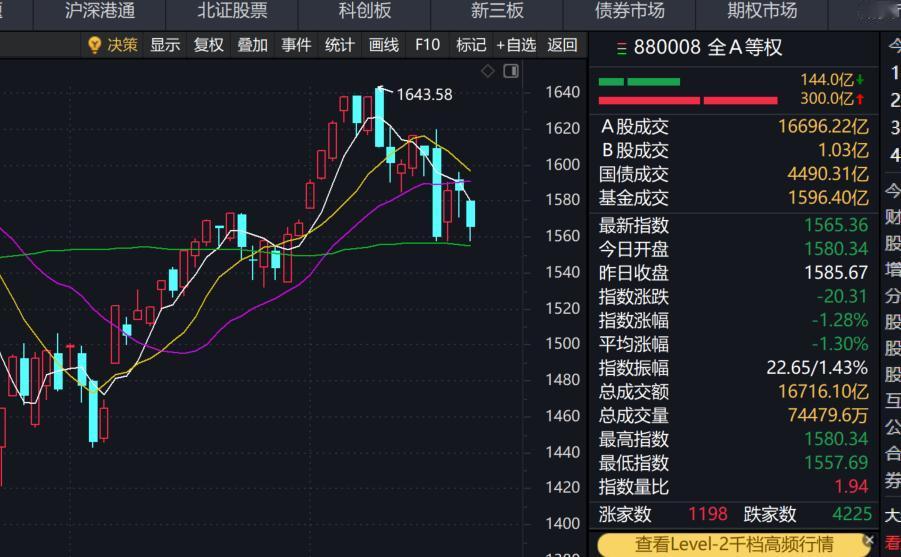Click the 涨家数 count 1198
Image resolution: width=901 pixels, height=557 pixels.
(x=708, y=514)
